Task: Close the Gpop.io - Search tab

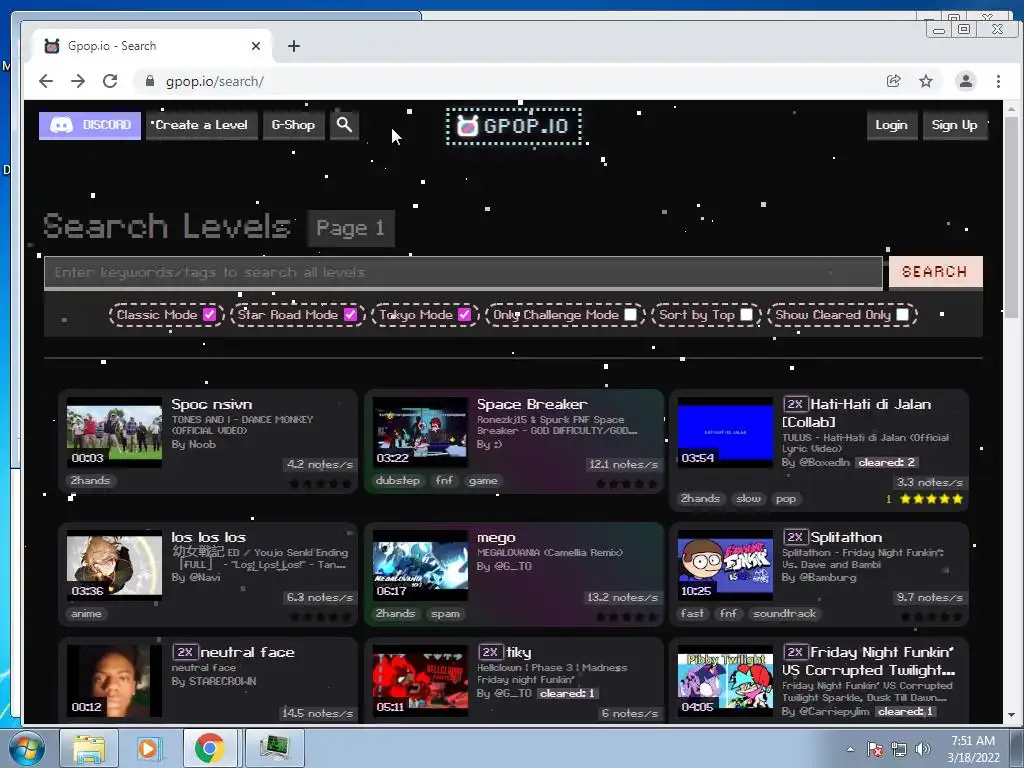Action: (256, 46)
